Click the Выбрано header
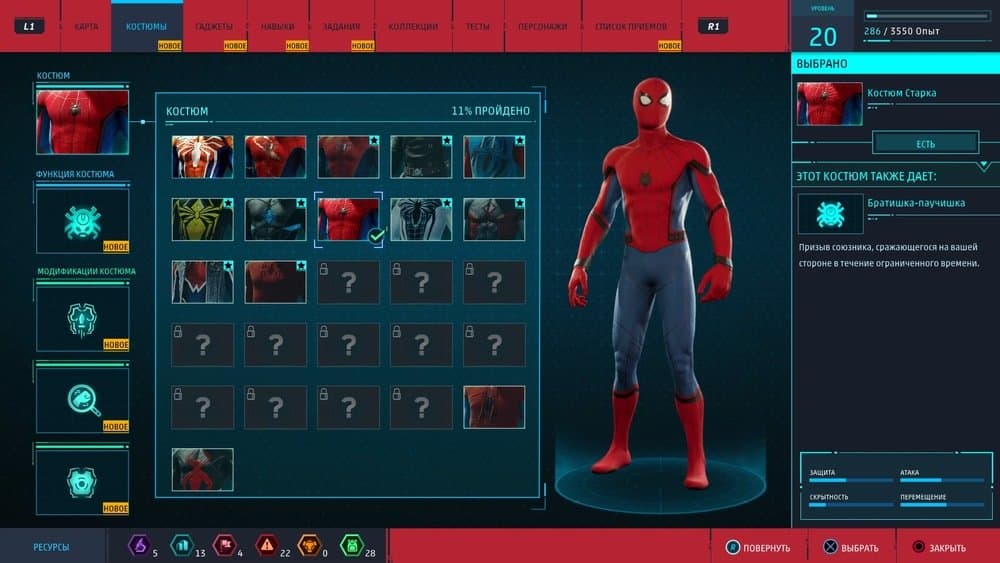 coord(895,64)
